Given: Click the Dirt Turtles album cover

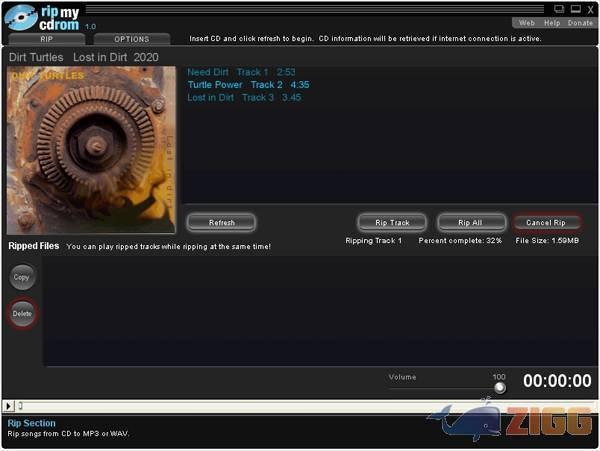Looking at the screenshot, I should (x=91, y=150).
